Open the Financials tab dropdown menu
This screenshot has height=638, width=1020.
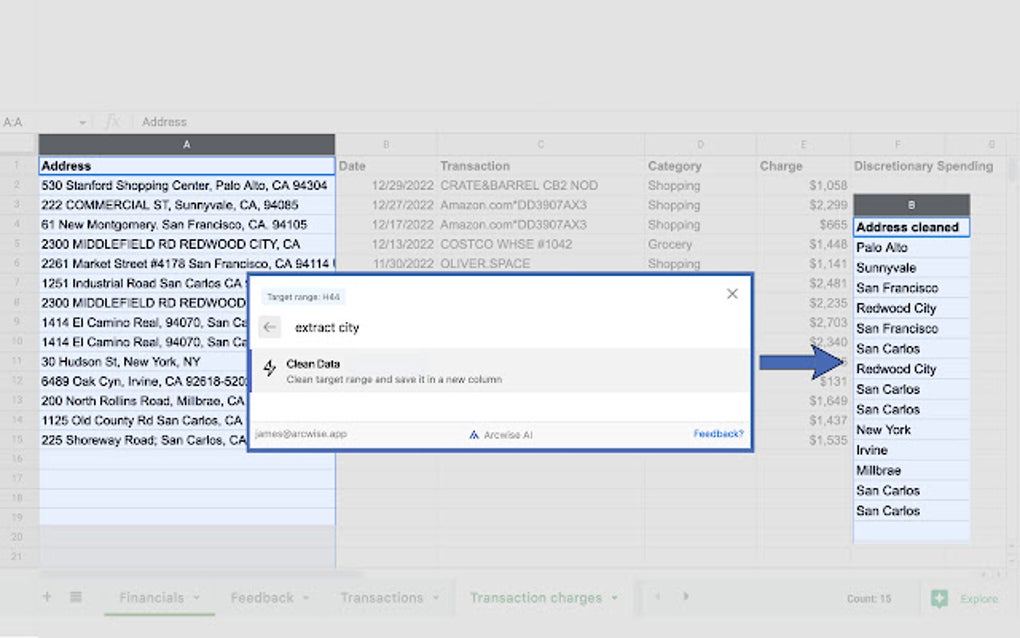(x=194, y=597)
